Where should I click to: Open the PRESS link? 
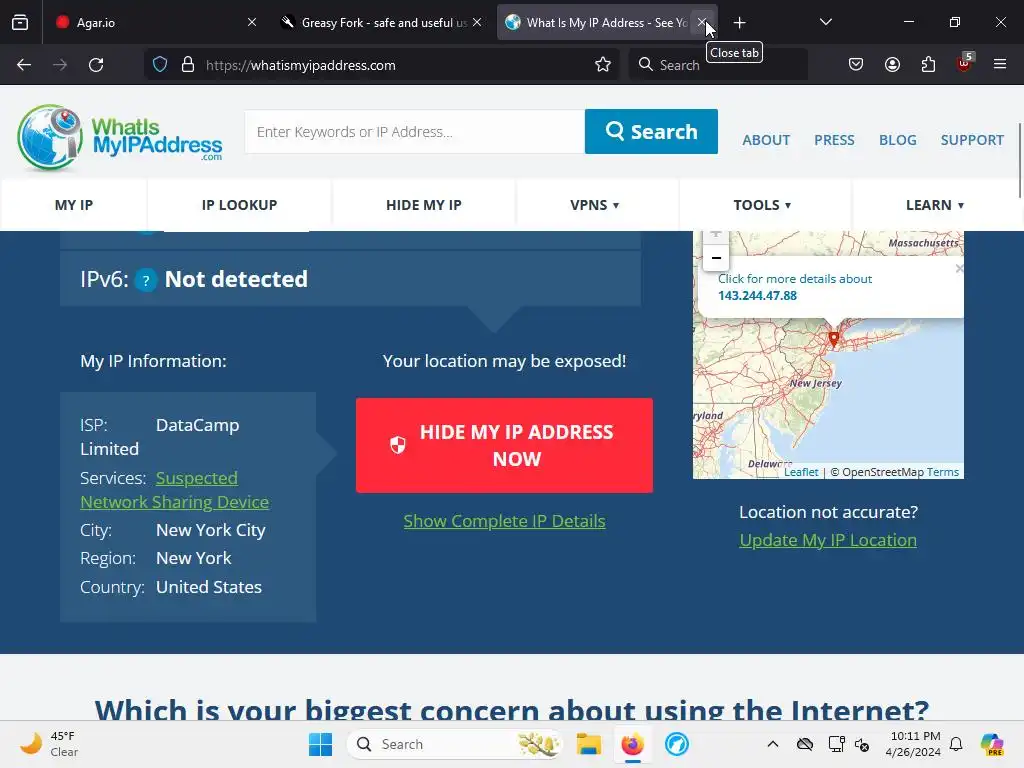pos(834,140)
